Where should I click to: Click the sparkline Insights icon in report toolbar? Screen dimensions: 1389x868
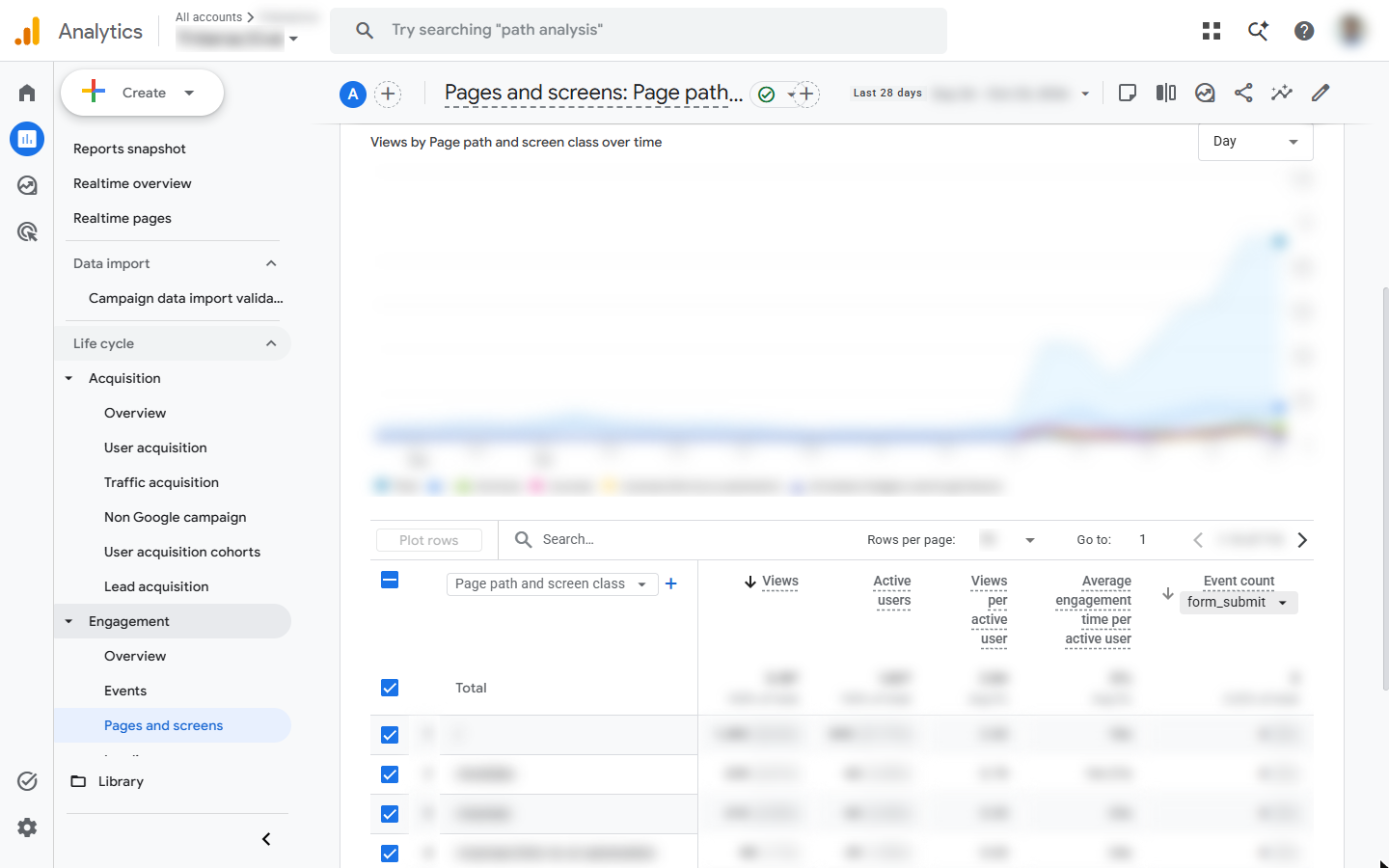[1282, 93]
